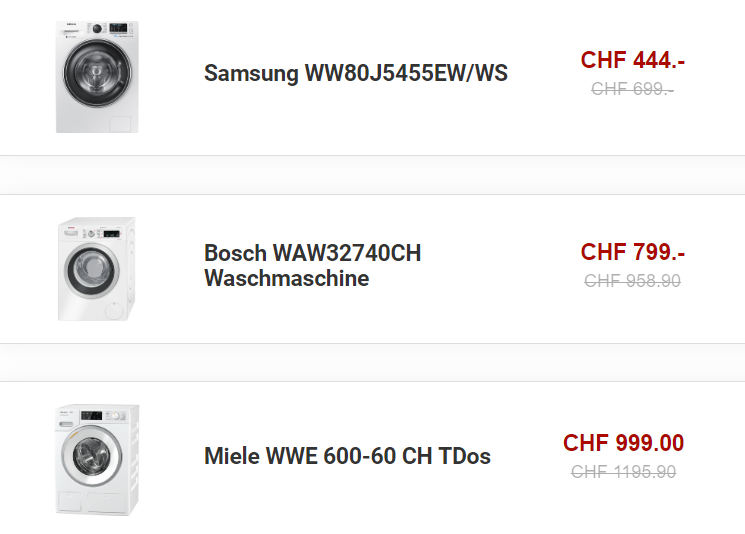Open the Bosch washing machine product image
The image size is (745, 534).
pos(96,269)
